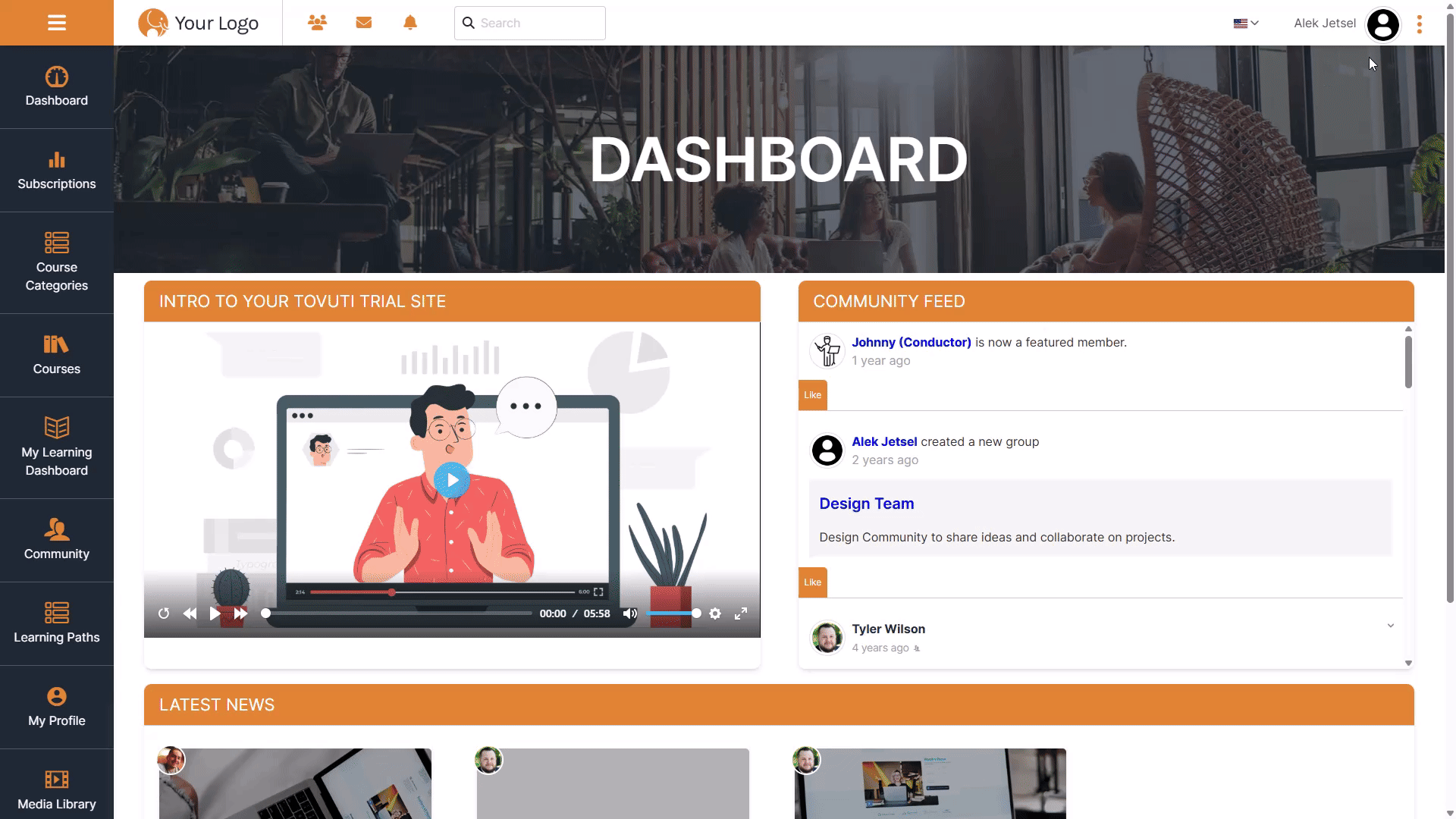Toggle video fullscreen icon

(x=741, y=613)
